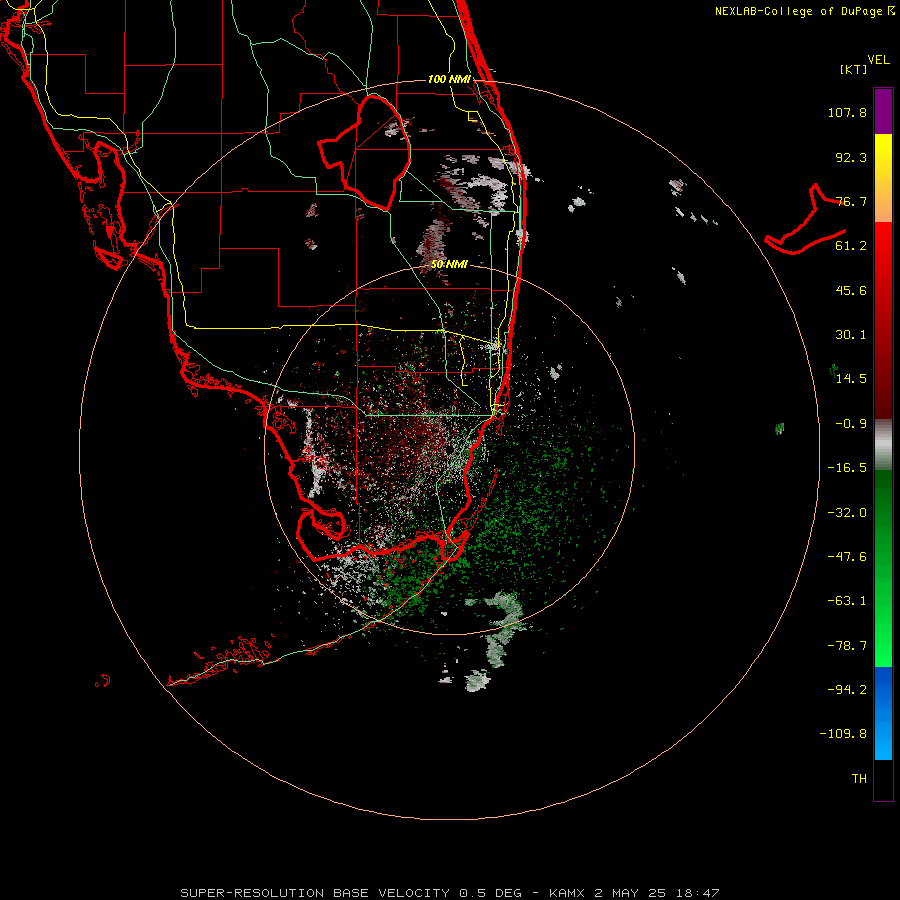Select the -16.5 velocity scale label

coord(847,468)
